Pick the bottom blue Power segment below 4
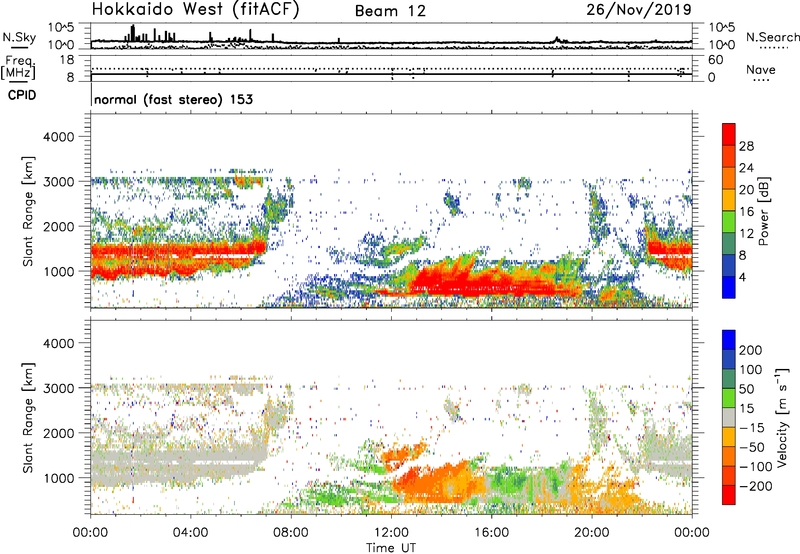This screenshot has width=800, height=554. click(729, 287)
